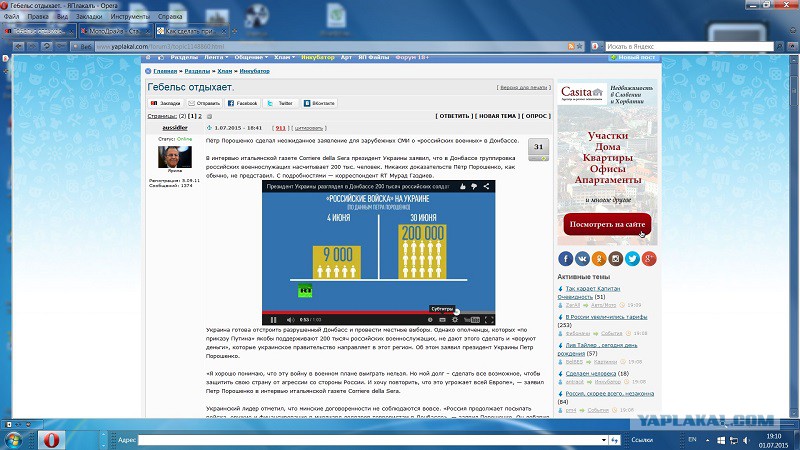This screenshot has height=450, width=800.
Task: Open the Закладки menu in menu bar
Action: 89,16
